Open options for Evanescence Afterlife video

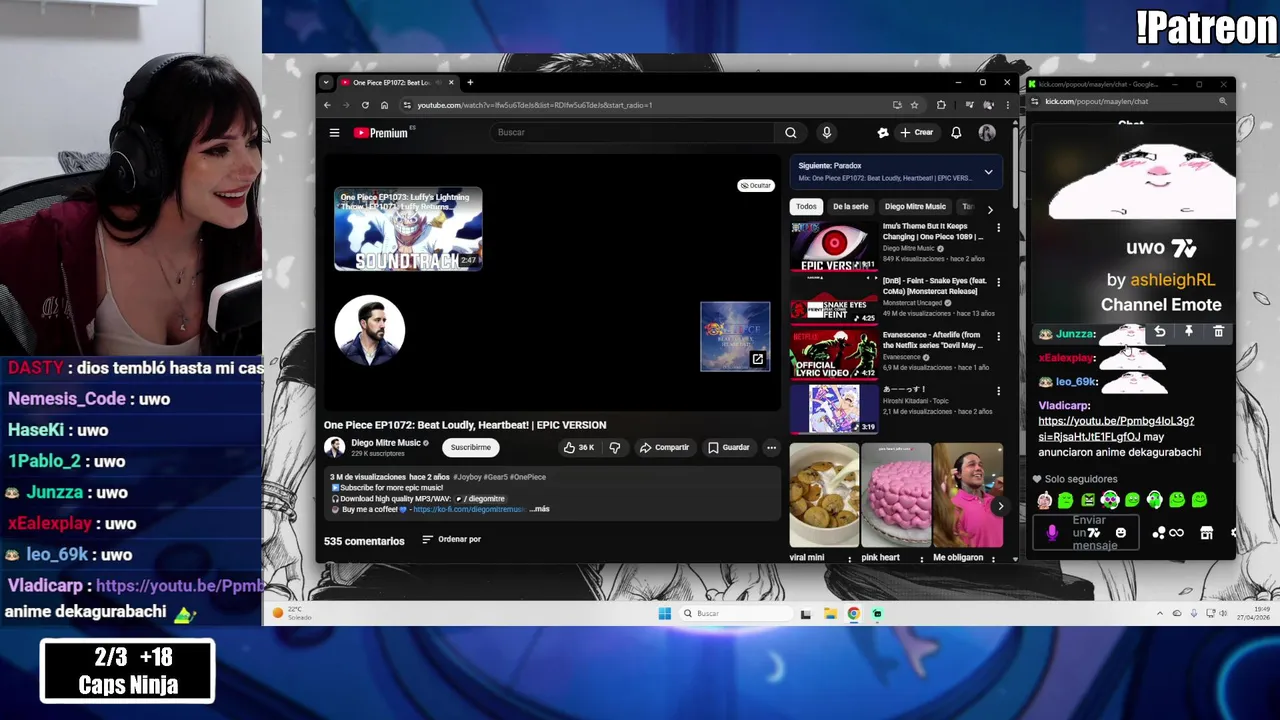click(998, 337)
